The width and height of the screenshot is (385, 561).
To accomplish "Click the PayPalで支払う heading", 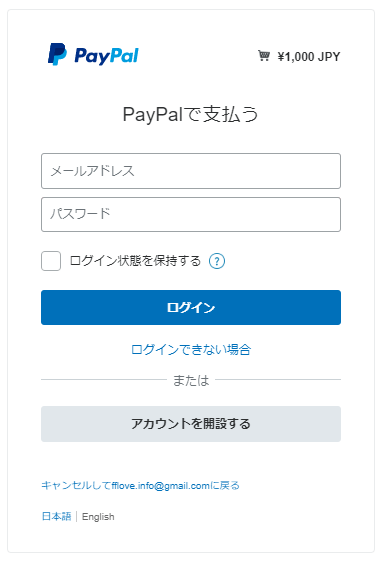I will pos(190,114).
